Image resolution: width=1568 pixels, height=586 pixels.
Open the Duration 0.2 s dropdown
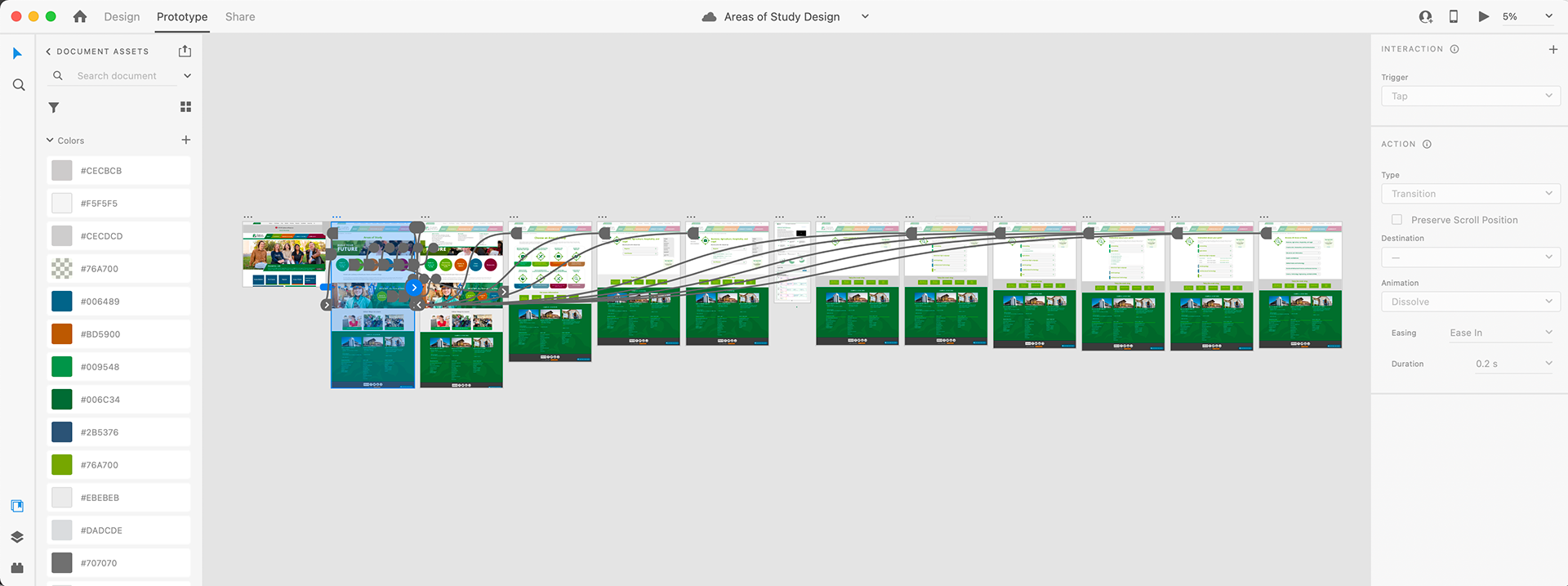click(1512, 364)
